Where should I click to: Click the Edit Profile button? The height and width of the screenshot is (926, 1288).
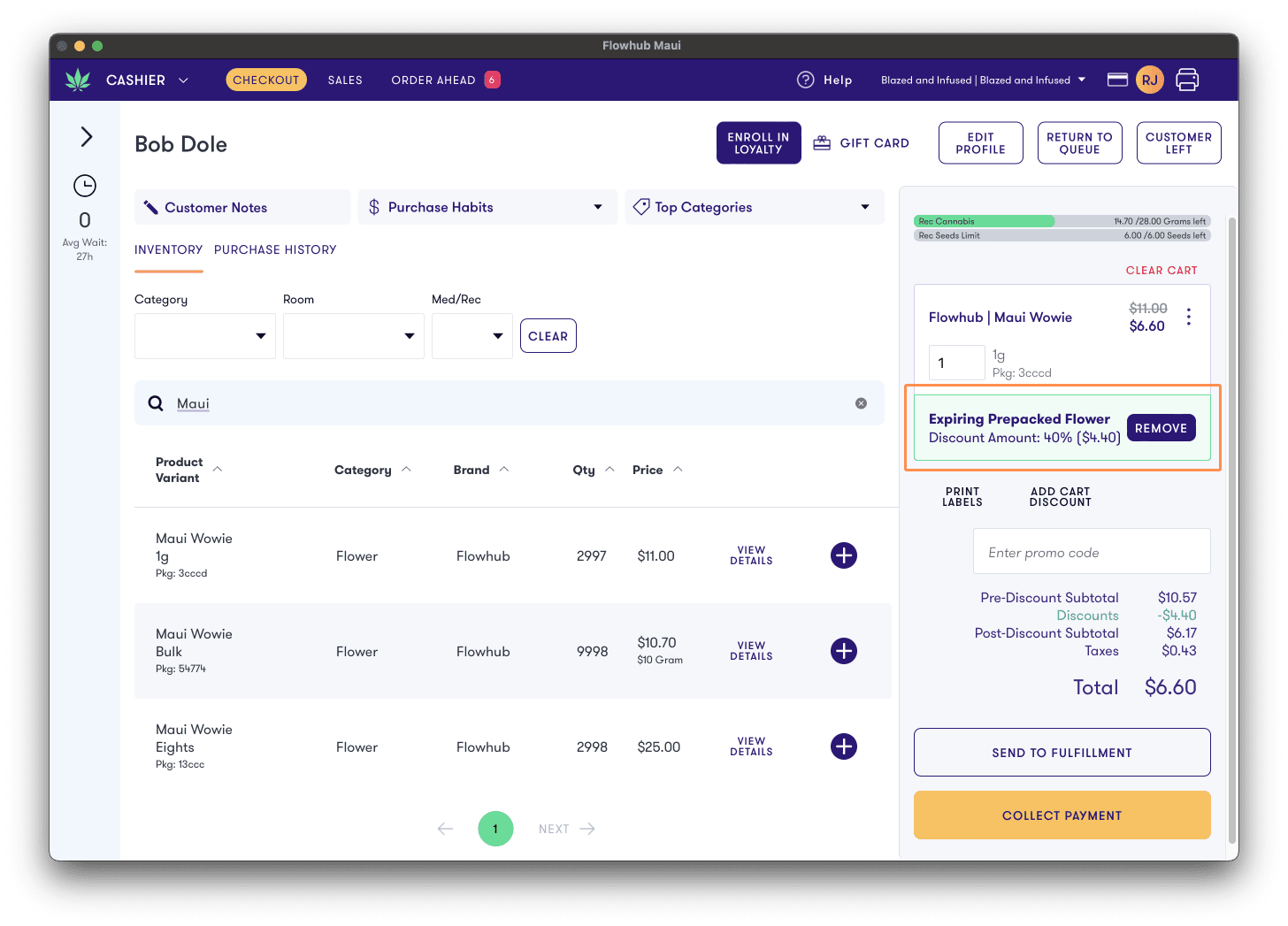pyautogui.click(x=981, y=142)
